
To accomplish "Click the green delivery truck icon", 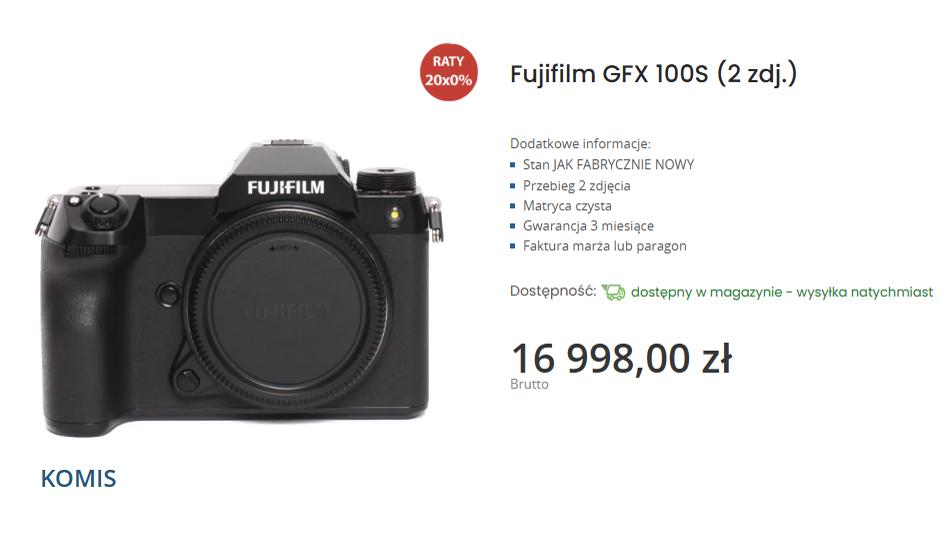I will point(613,292).
